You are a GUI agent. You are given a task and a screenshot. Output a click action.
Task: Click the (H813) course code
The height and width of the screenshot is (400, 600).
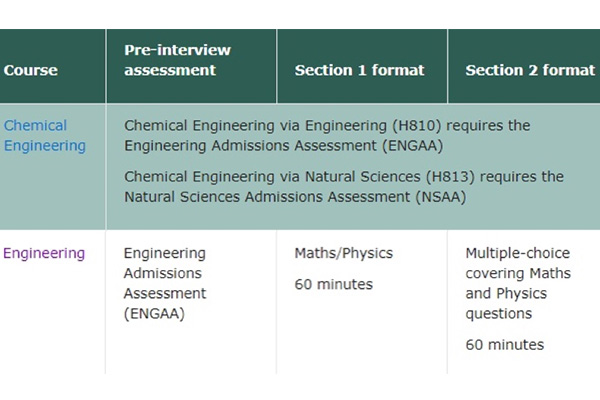point(450,176)
